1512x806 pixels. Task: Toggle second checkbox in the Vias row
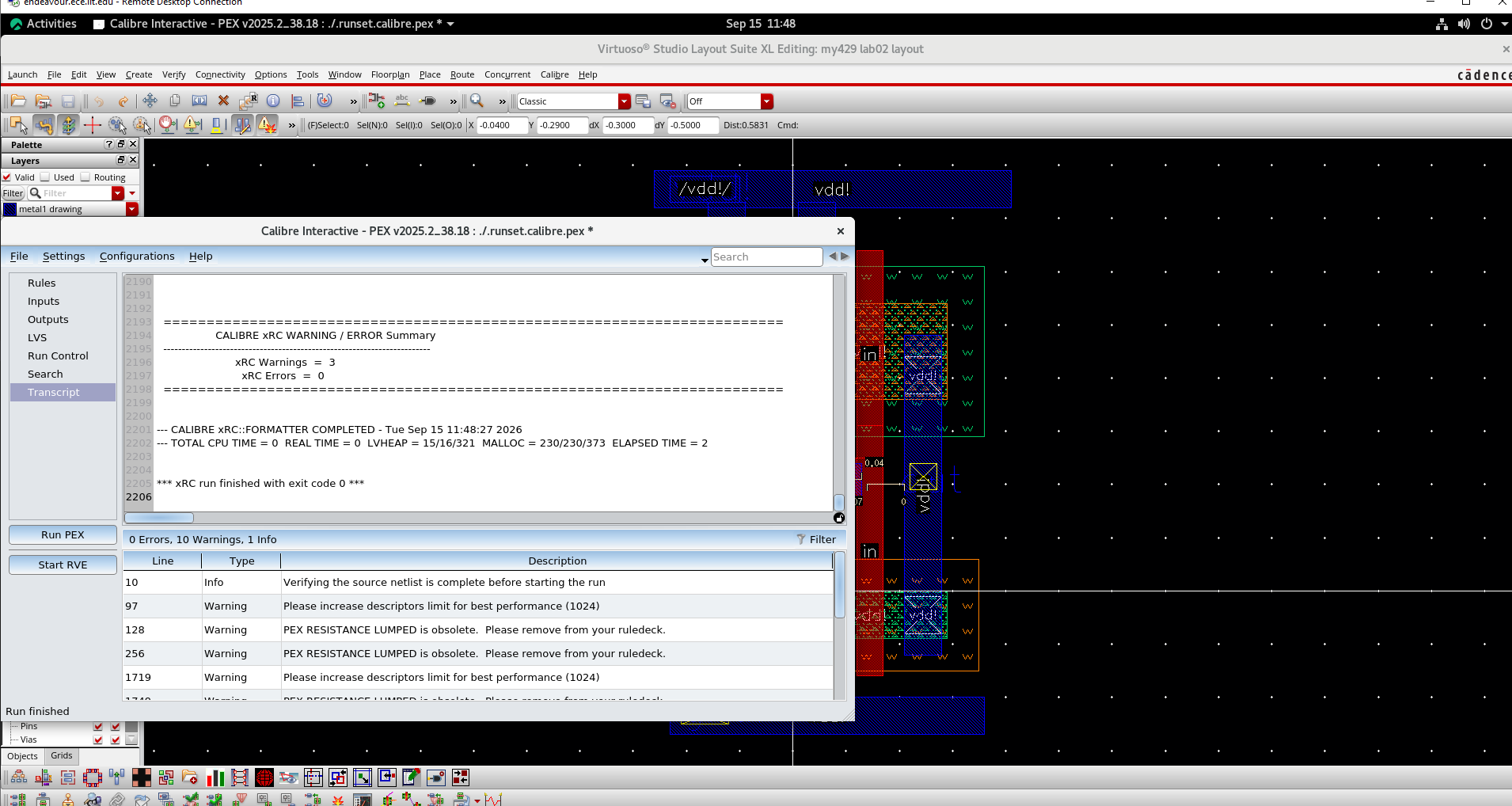116,739
